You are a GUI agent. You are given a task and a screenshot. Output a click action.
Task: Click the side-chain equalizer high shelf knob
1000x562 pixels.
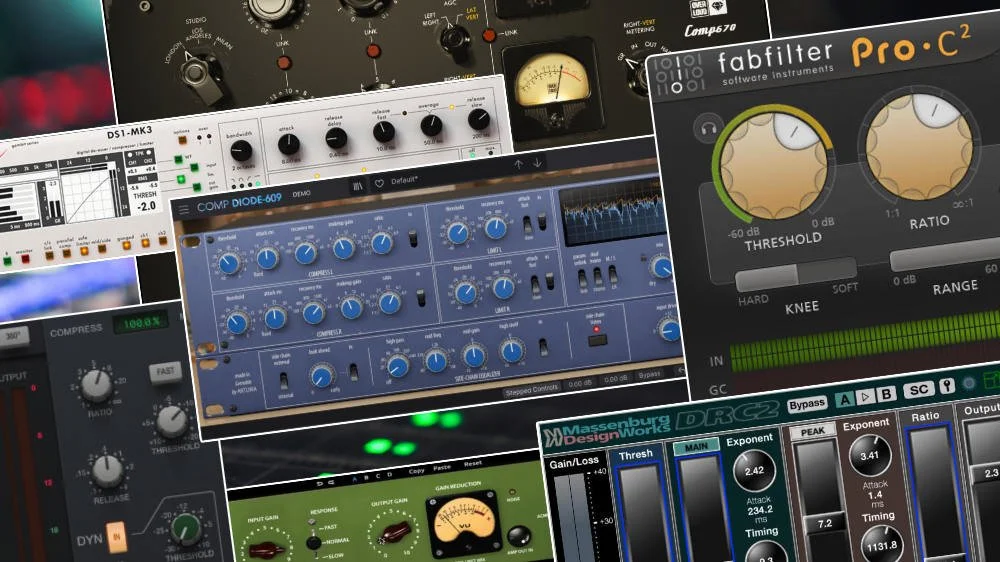[x=511, y=350]
